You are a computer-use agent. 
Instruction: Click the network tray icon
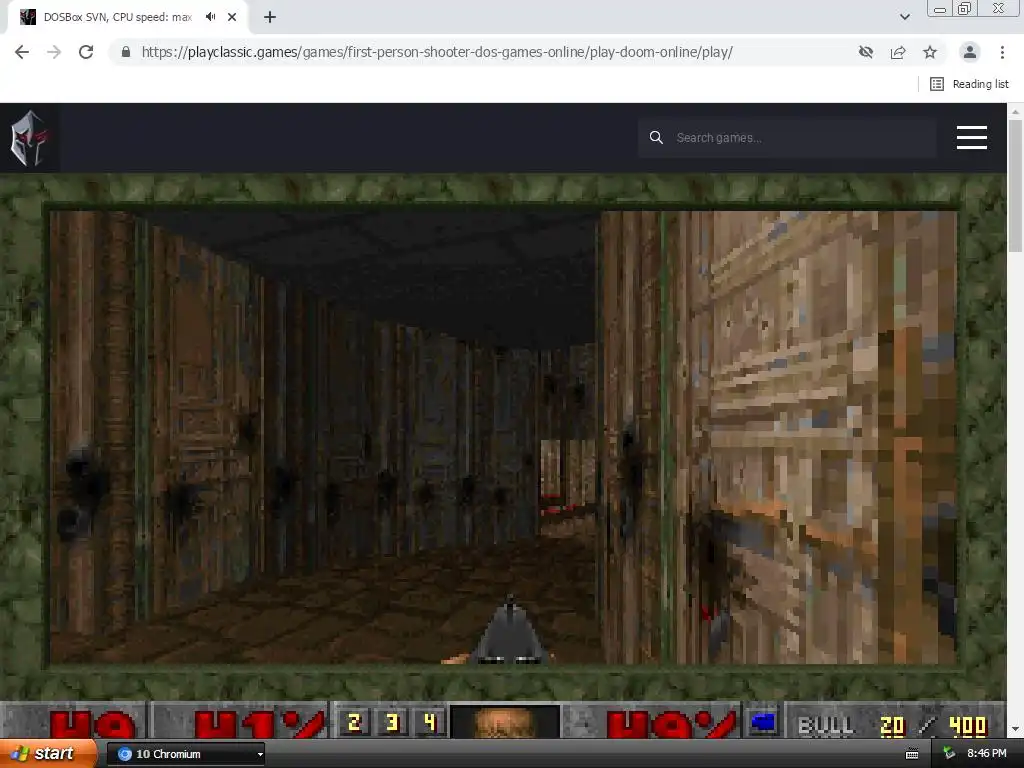(x=949, y=754)
